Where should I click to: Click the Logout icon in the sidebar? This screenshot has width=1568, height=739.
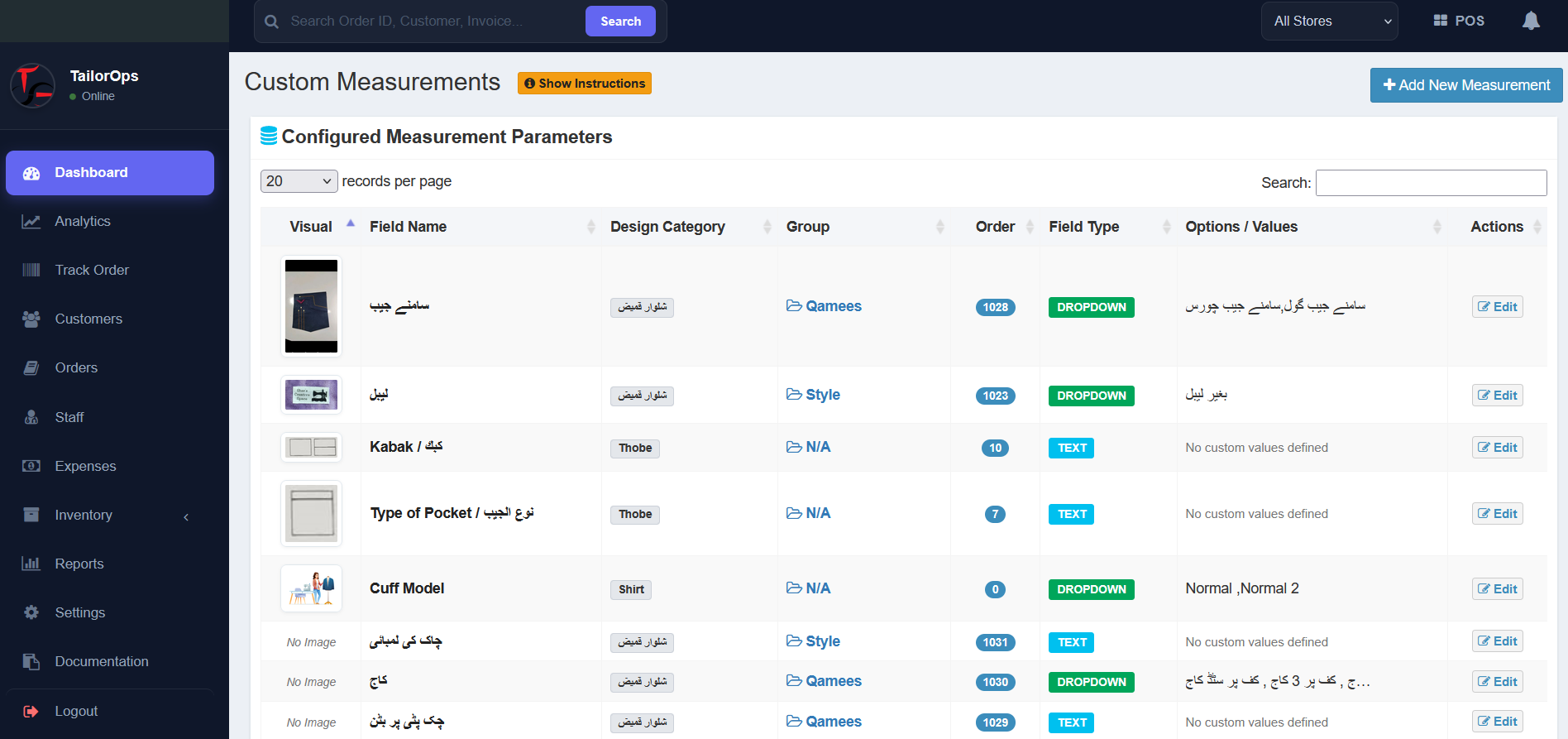point(31,711)
